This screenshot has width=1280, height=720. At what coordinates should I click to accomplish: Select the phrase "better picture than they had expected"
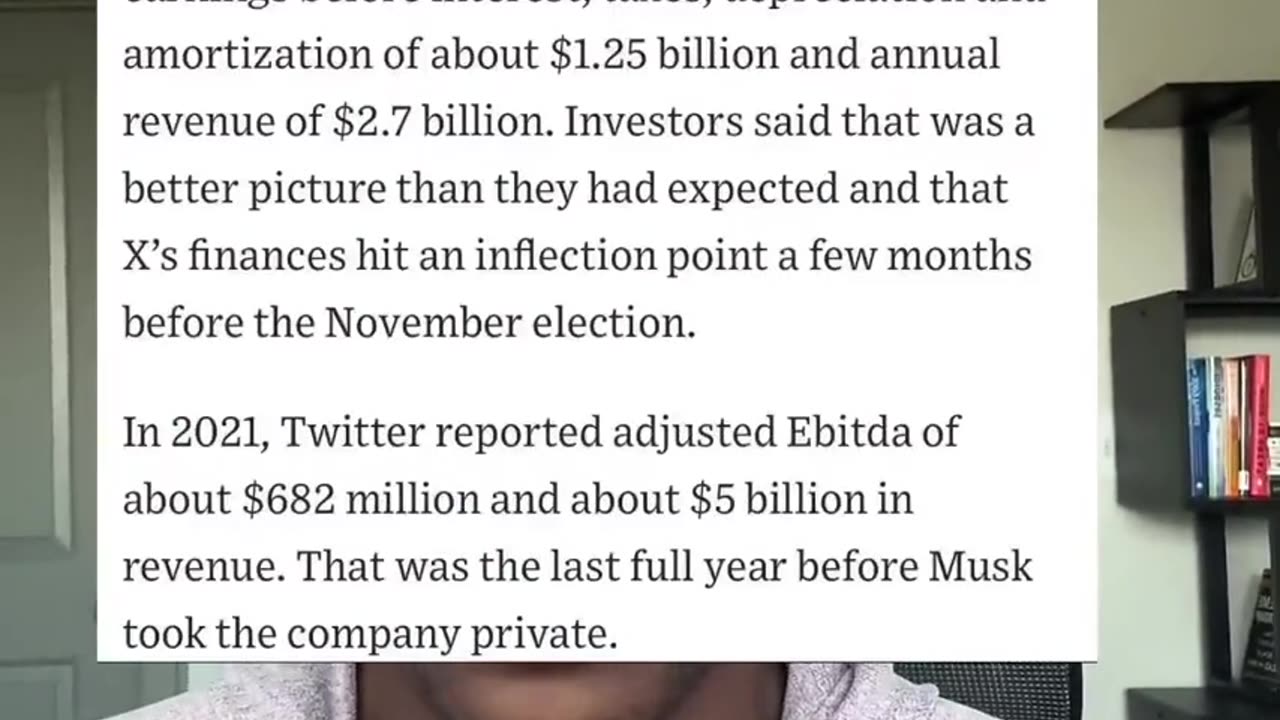click(482, 189)
